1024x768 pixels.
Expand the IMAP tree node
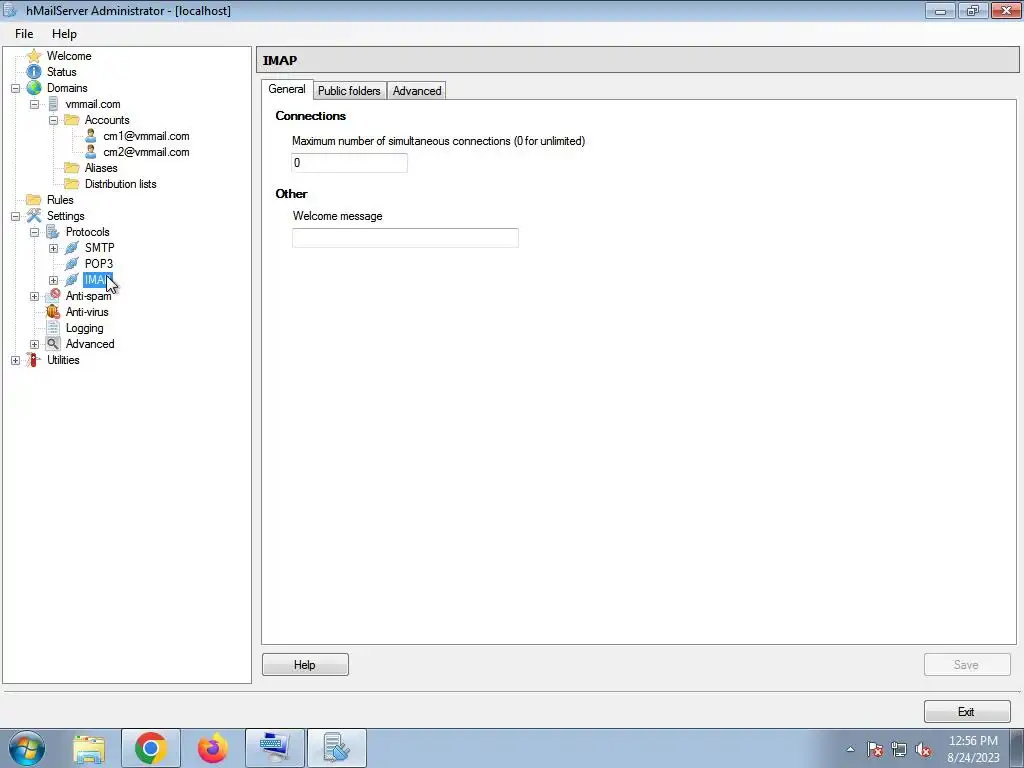click(x=53, y=280)
